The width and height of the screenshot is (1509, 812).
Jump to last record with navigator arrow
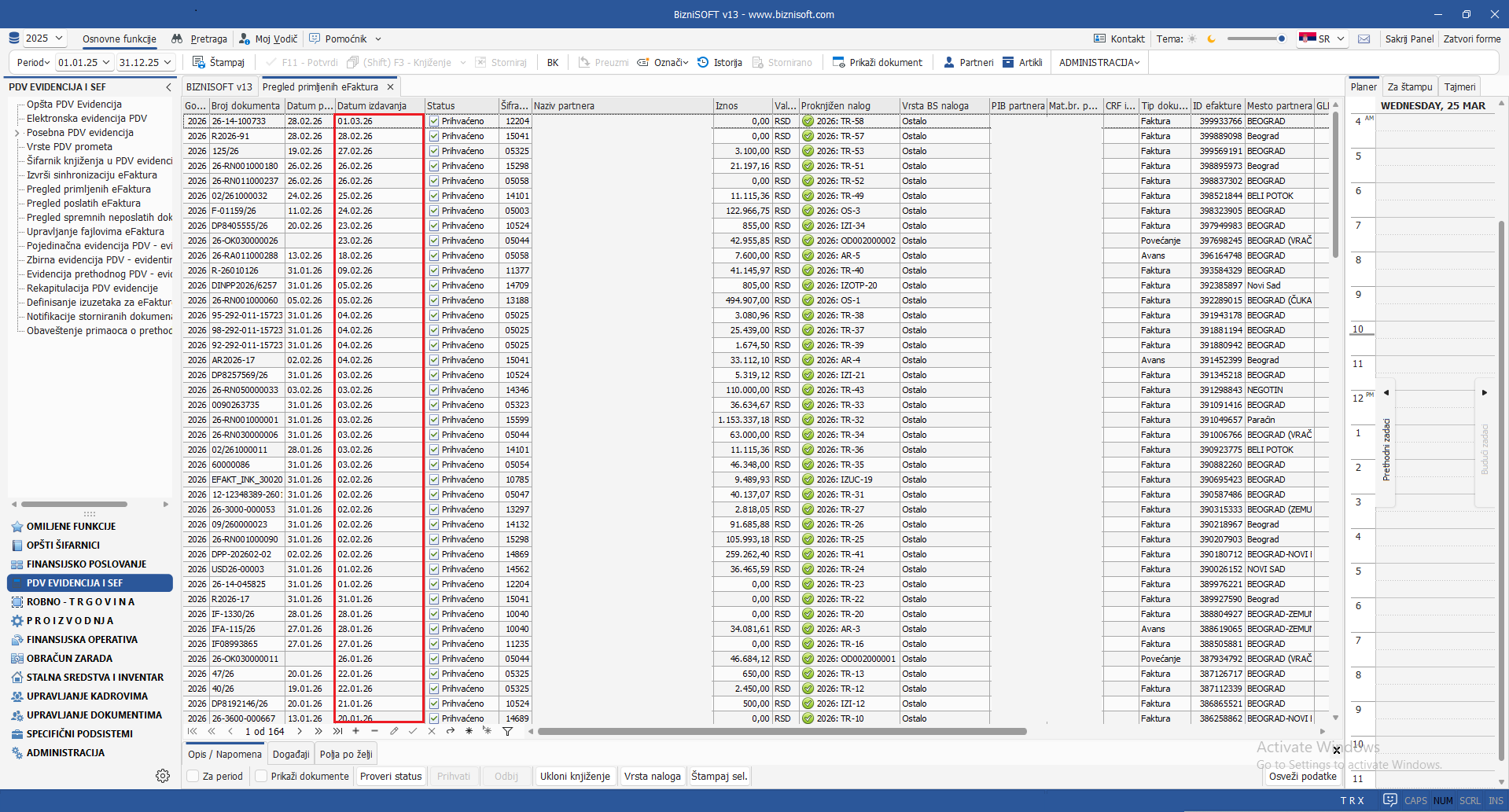pyautogui.click(x=337, y=731)
